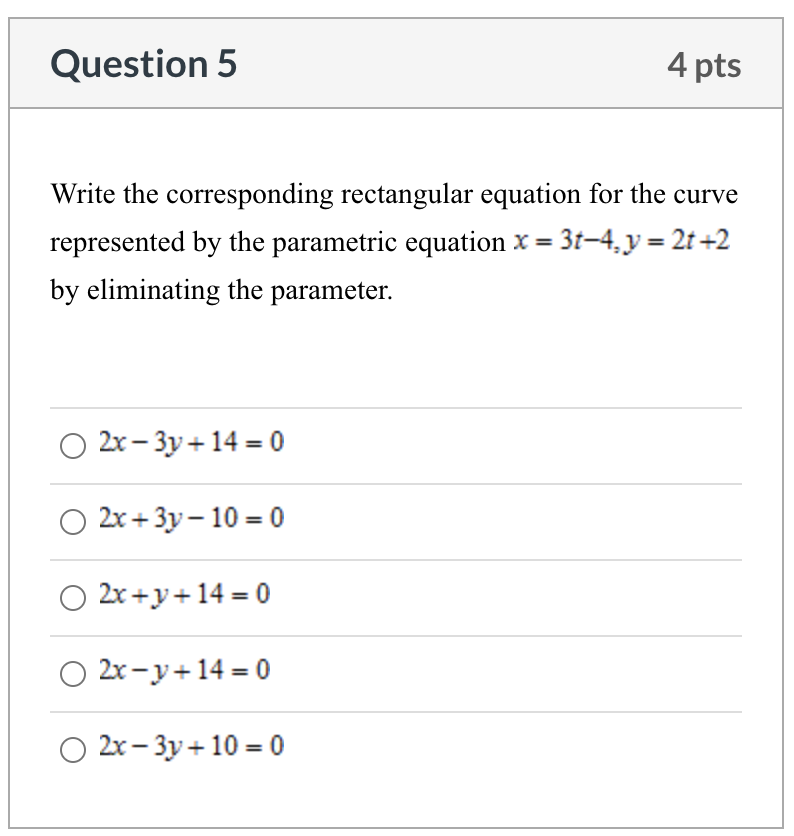This screenshot has height=836, width=794.
Task: Select the radio button for 2x − 3y + 14 = 0
Action: (71, 446)
